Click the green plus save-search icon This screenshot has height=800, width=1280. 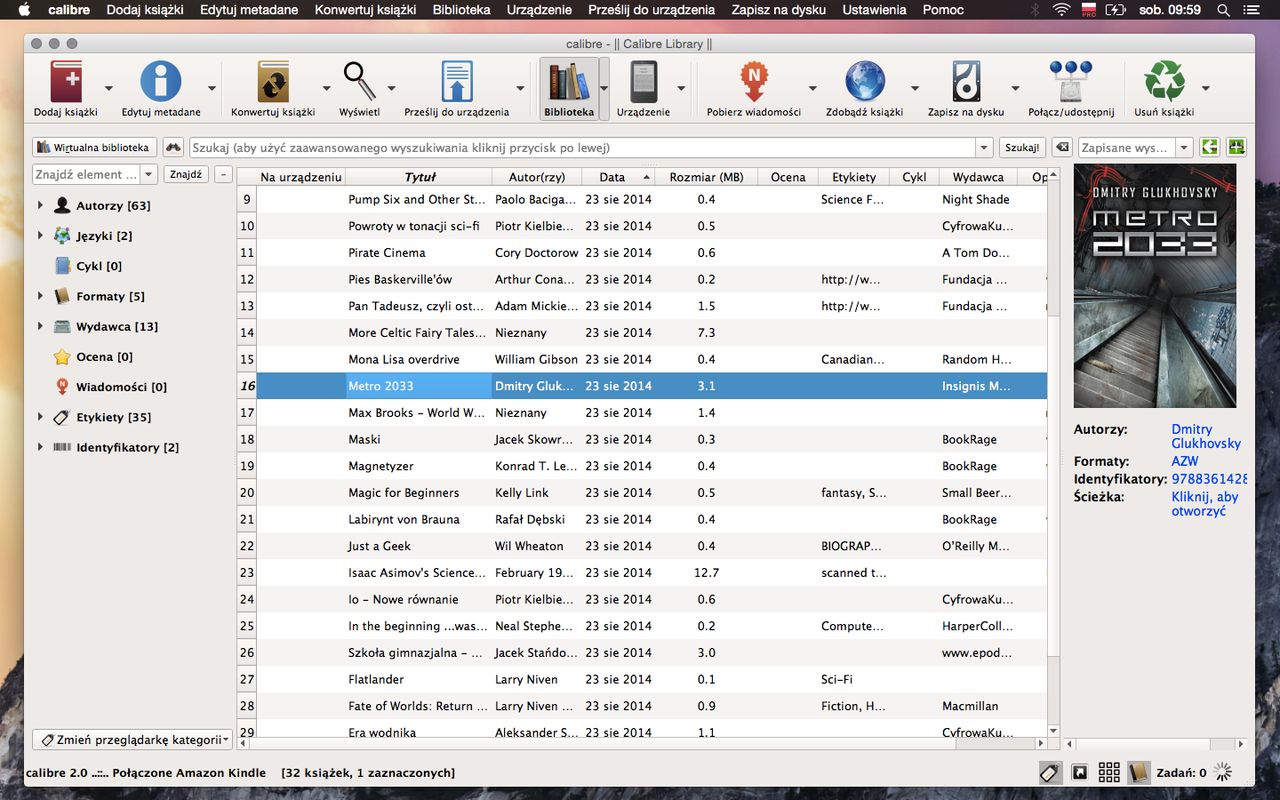1237,147
